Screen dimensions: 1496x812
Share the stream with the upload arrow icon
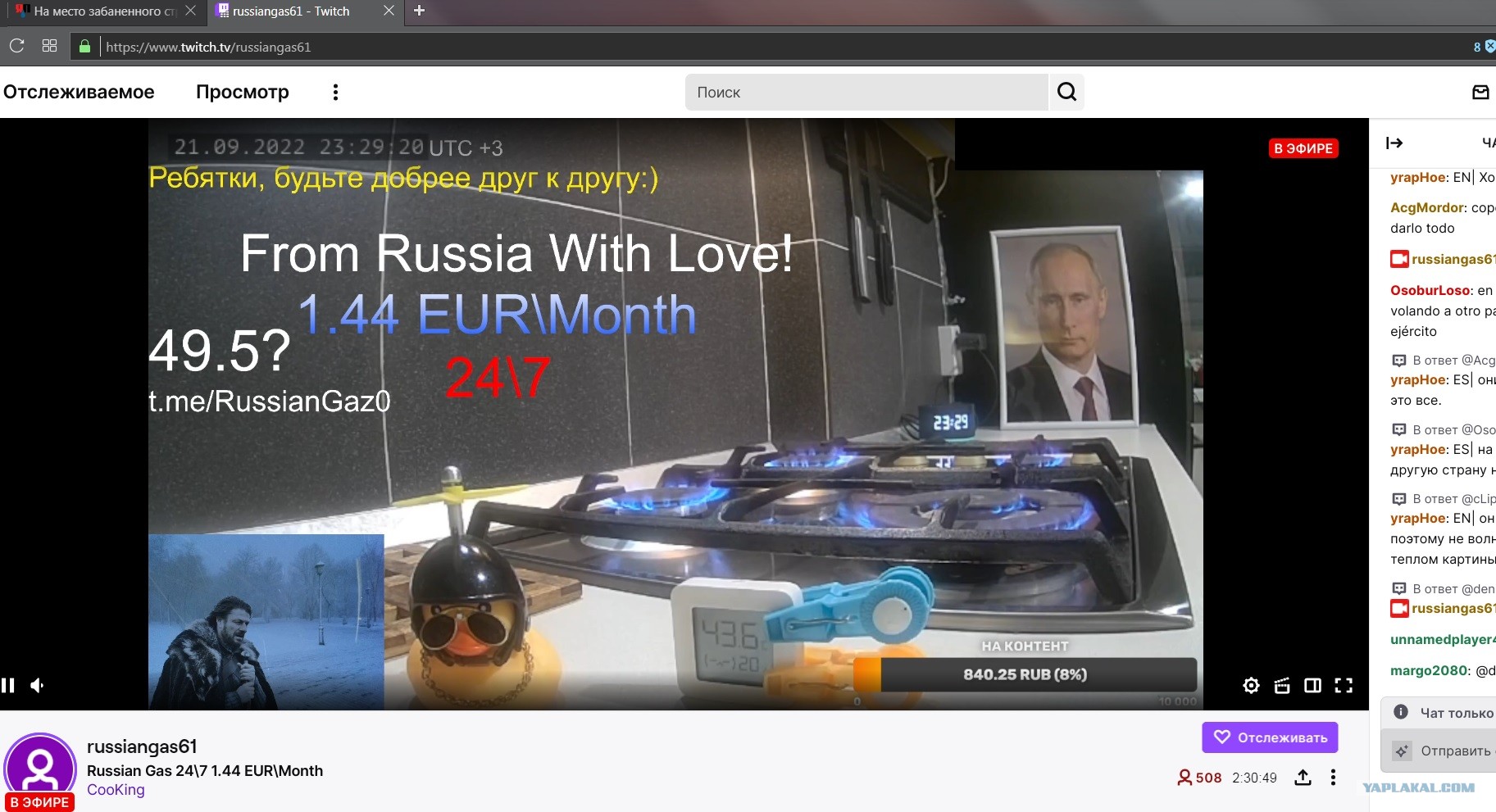pos(1303,778)
